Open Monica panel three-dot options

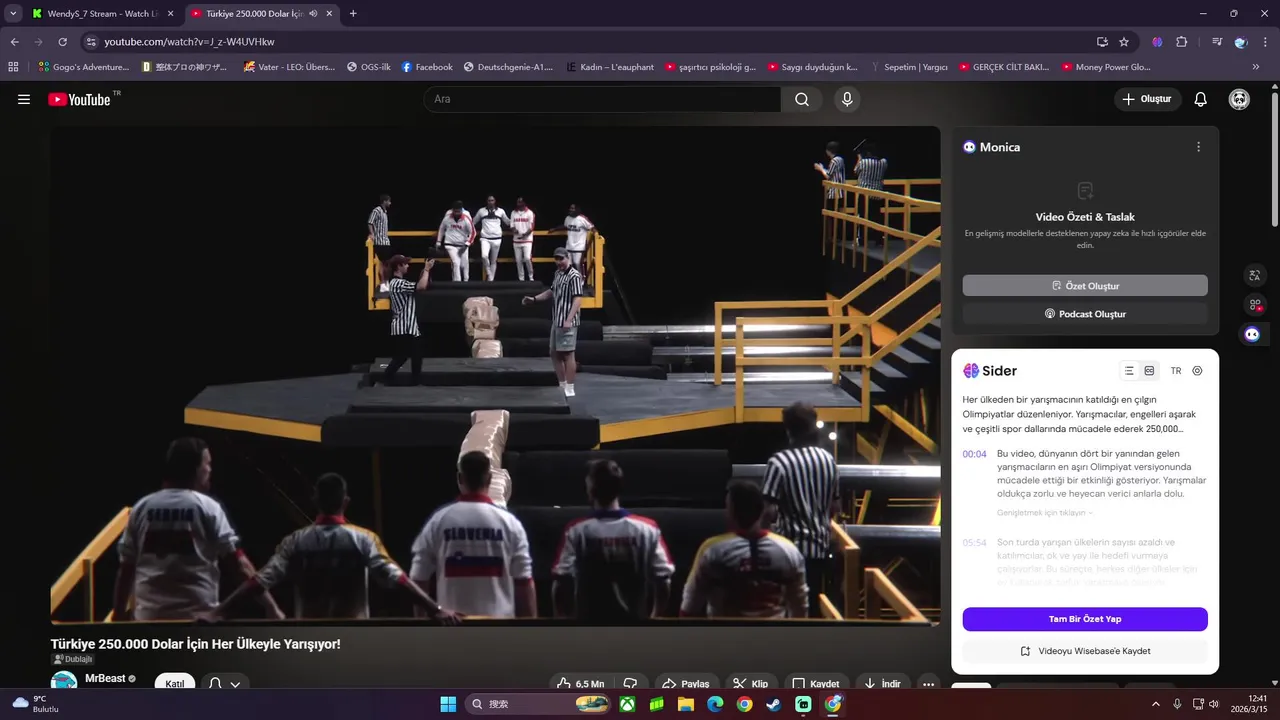1199,147
